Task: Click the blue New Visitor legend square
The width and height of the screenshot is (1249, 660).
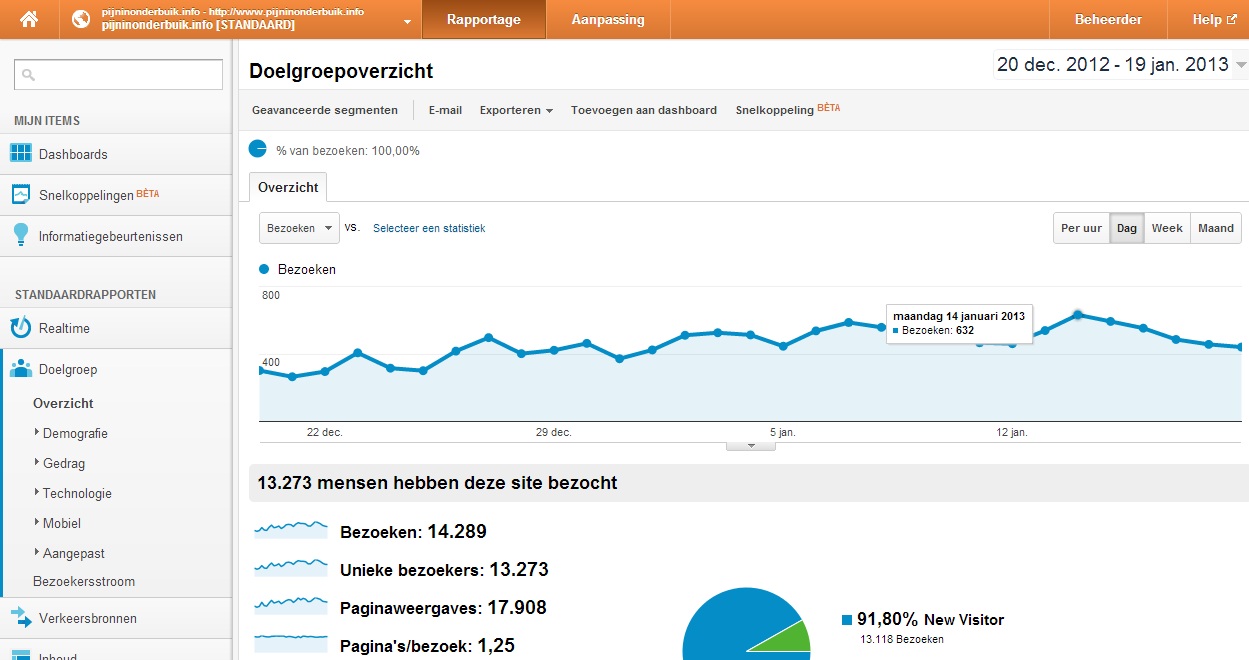Action: (x=847, y=620)
